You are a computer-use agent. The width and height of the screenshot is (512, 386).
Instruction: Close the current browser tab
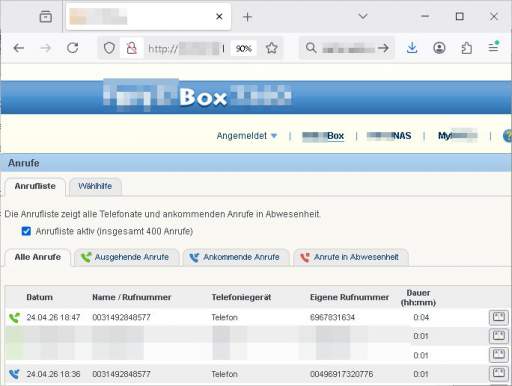(x=219, y=16)
